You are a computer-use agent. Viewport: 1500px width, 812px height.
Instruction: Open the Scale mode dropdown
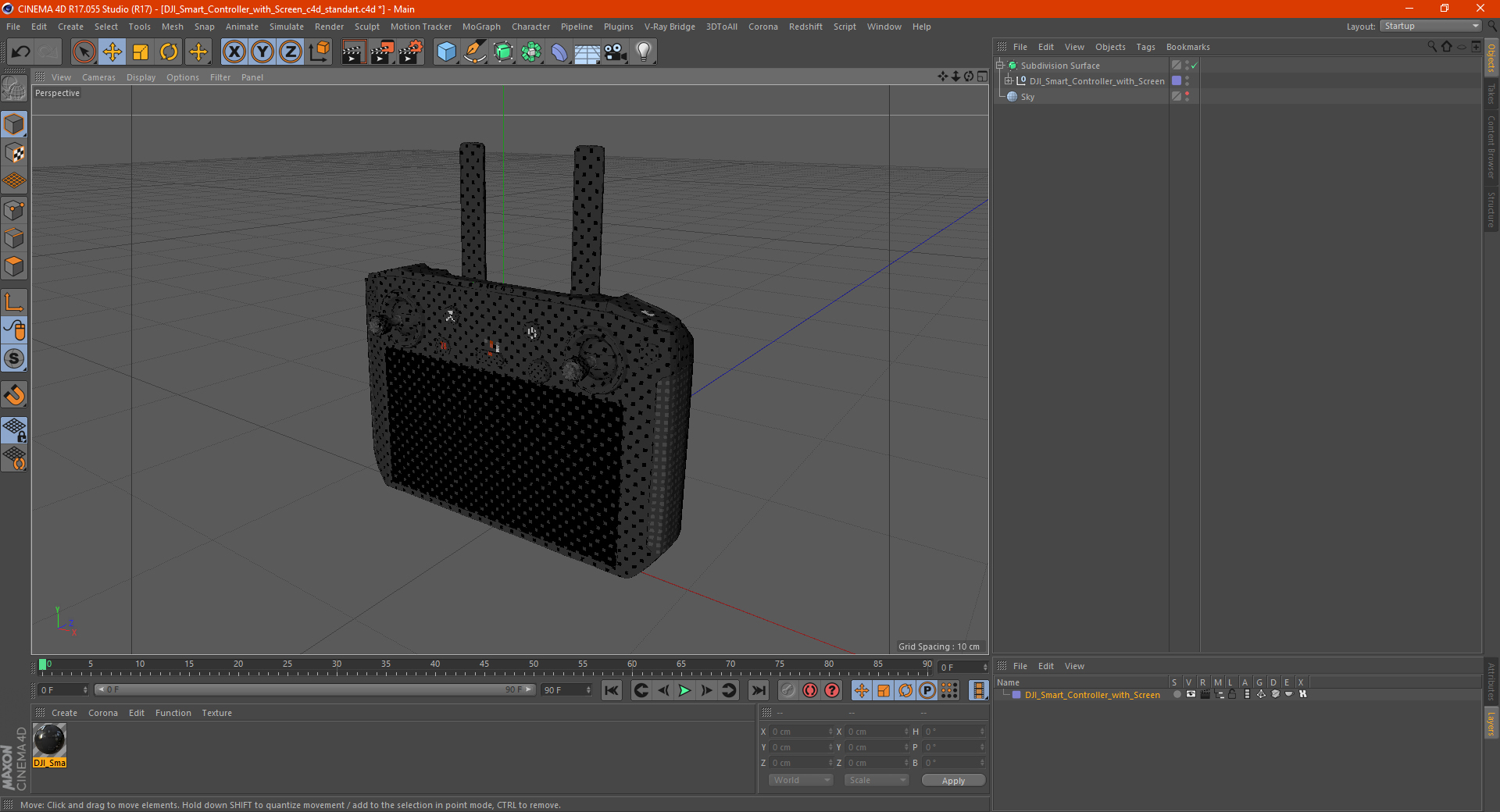pos(877,780)
